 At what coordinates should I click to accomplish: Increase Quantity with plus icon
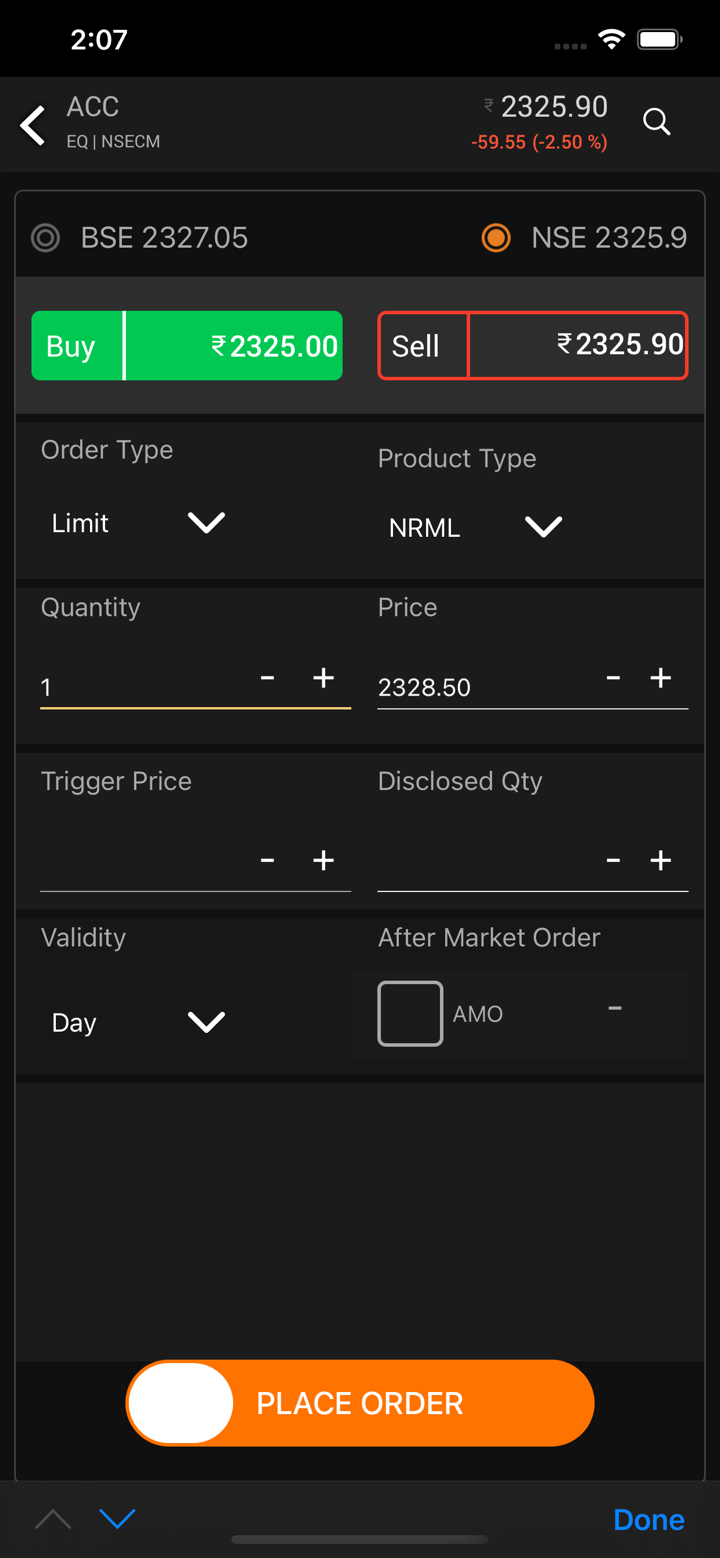point(323,678)
